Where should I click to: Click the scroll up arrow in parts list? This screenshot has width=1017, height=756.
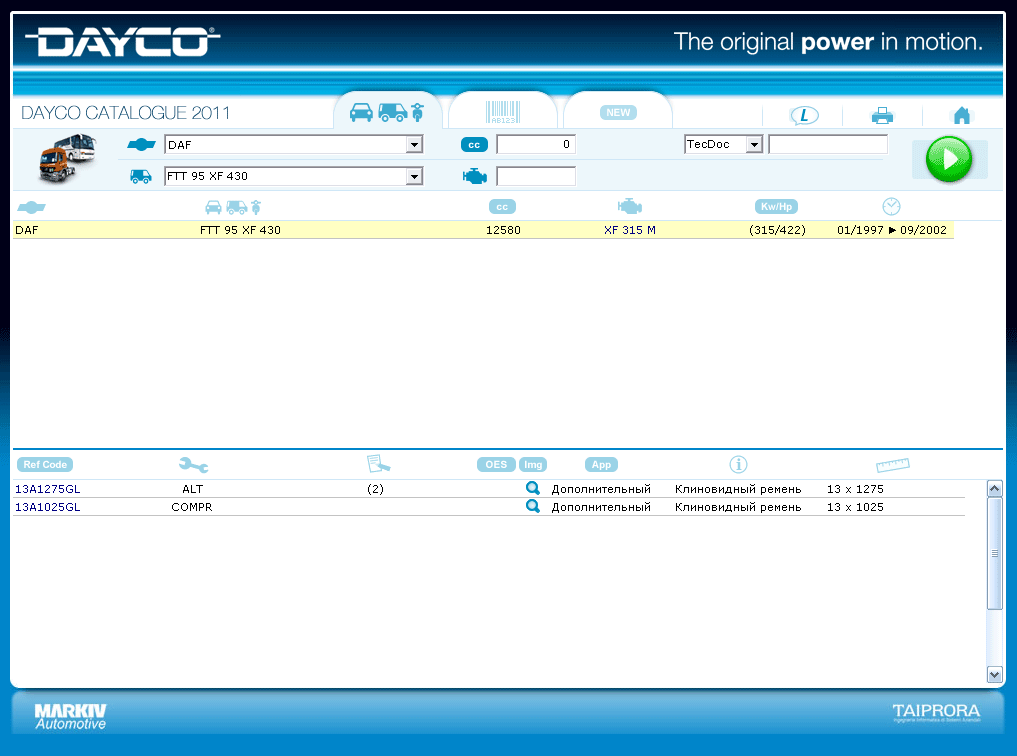(x=994, y=488)
